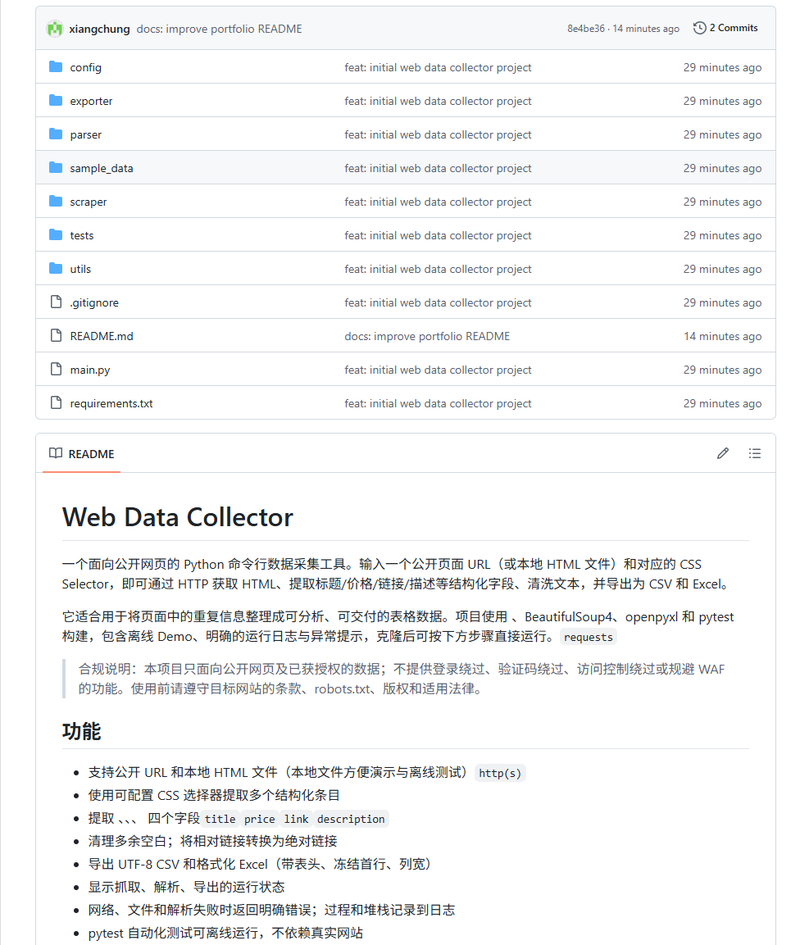Click the README.md file icon
This screenshot has width=800, height=945.
tap(56, 336)
